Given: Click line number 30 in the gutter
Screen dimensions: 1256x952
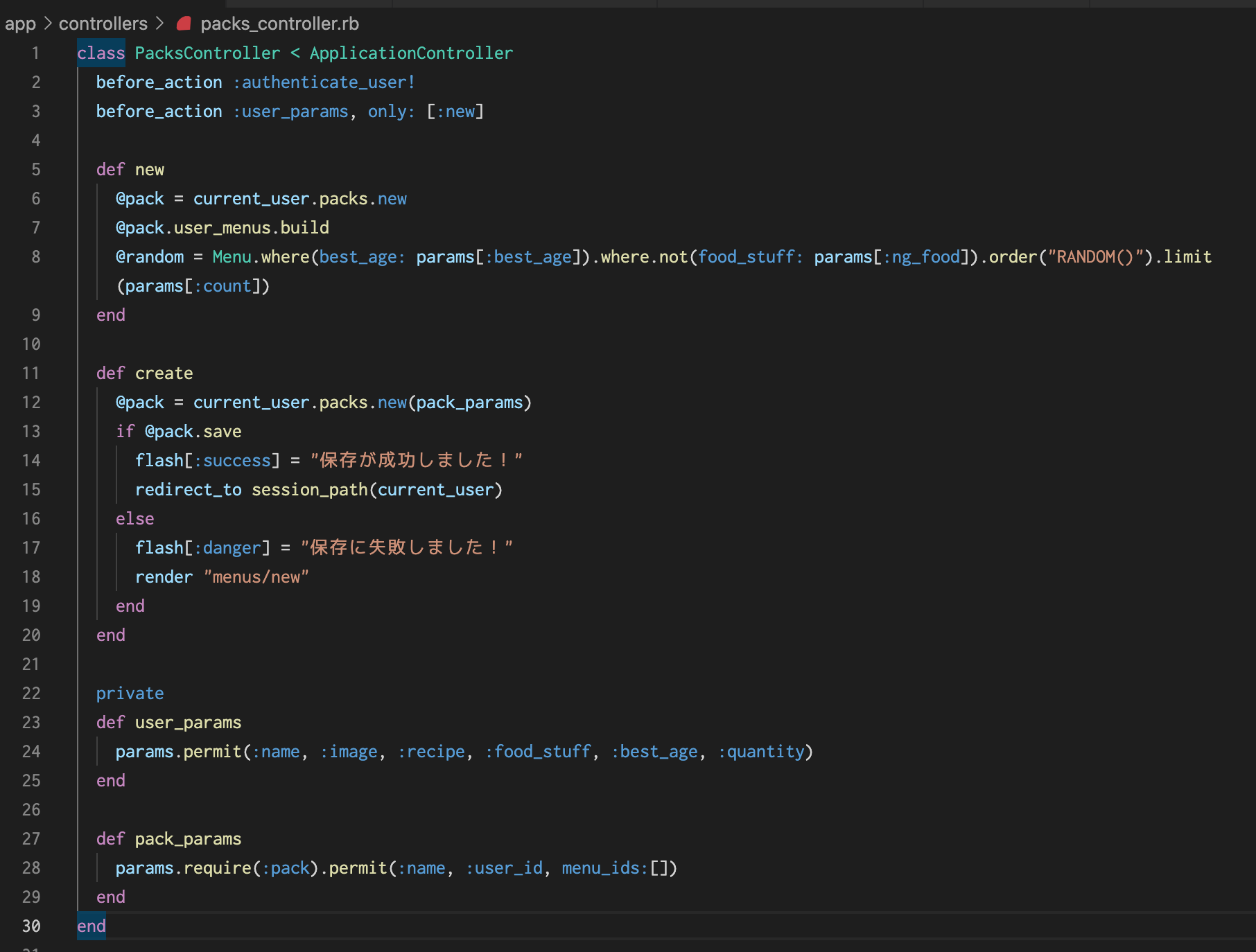Looking at the screenshot, I should tap(31, 926).
